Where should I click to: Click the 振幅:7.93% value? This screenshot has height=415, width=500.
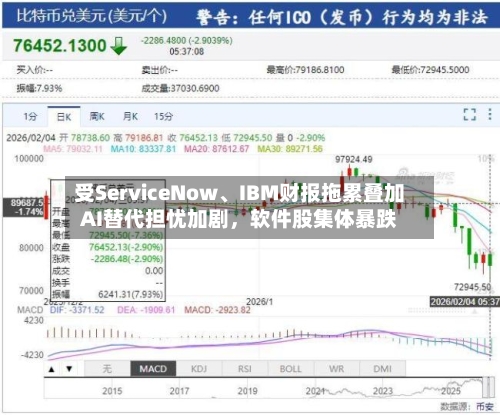click(39, 88)
